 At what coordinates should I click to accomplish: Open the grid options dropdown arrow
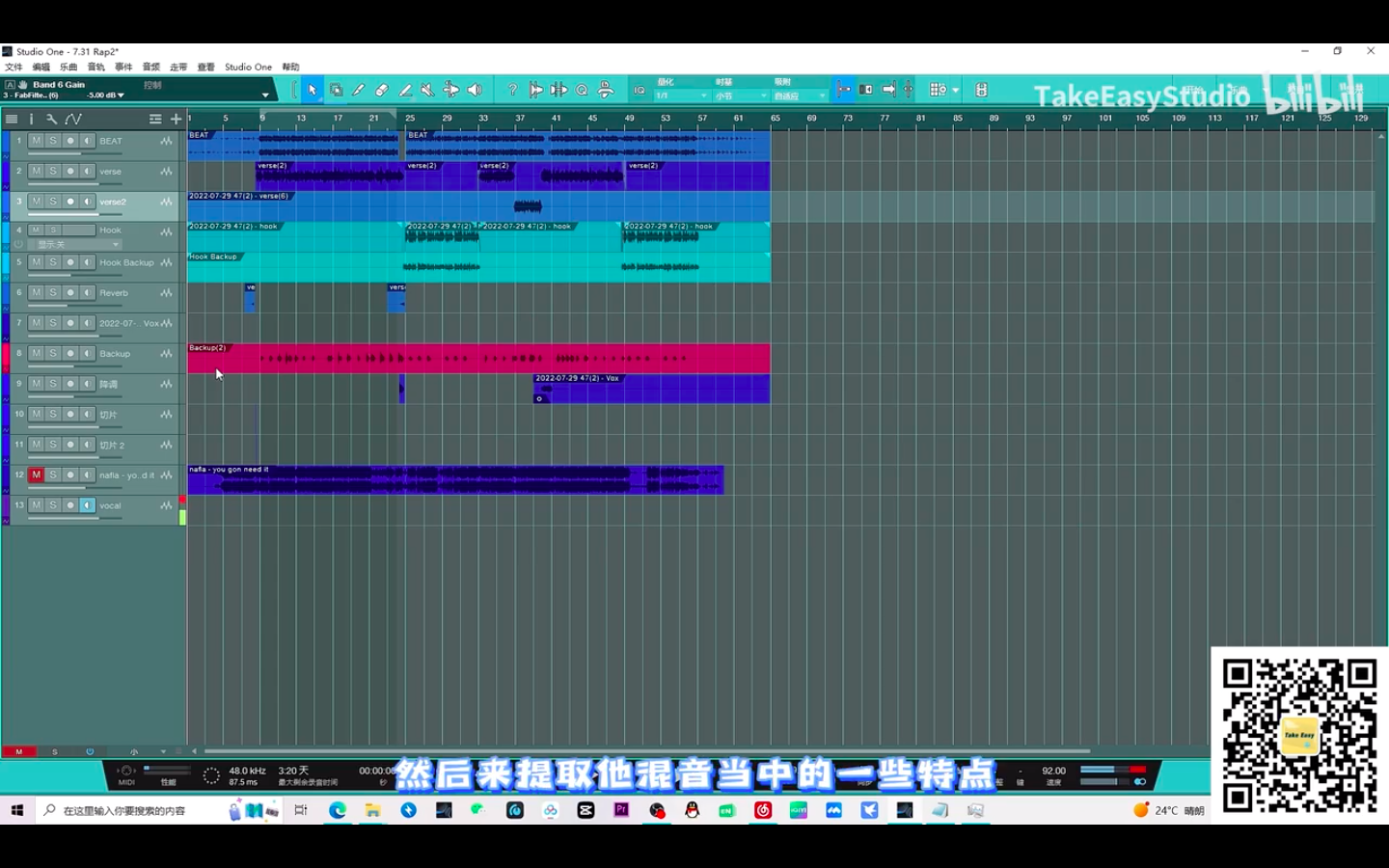[x=955, y=90]
